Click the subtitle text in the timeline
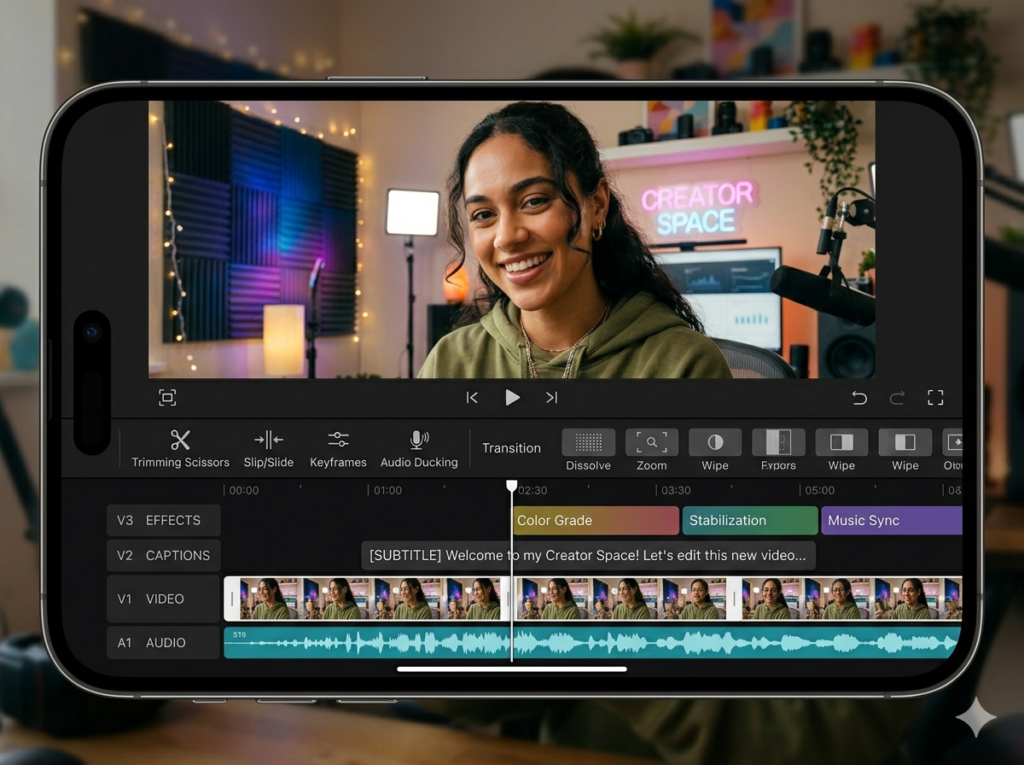Screen dimensions: 1024x765 click(x=588, y=555)
